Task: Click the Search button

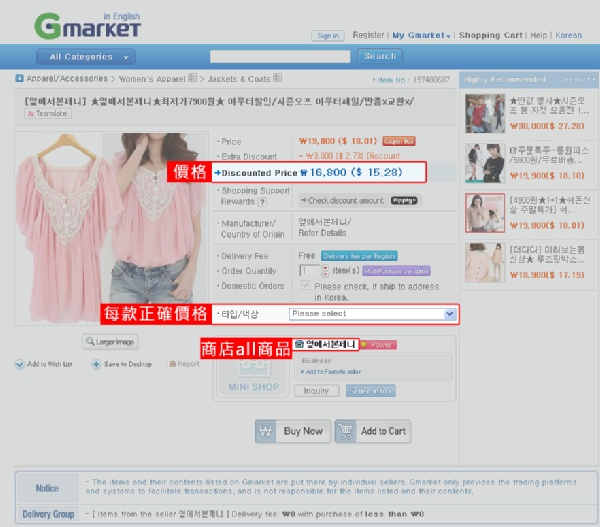Action: 380,56
